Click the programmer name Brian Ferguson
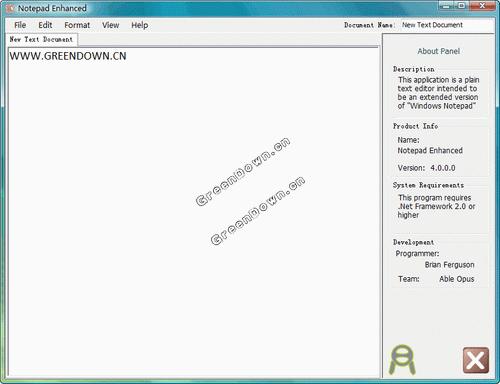This screenshot has width=500, height=384. point(449,265)
